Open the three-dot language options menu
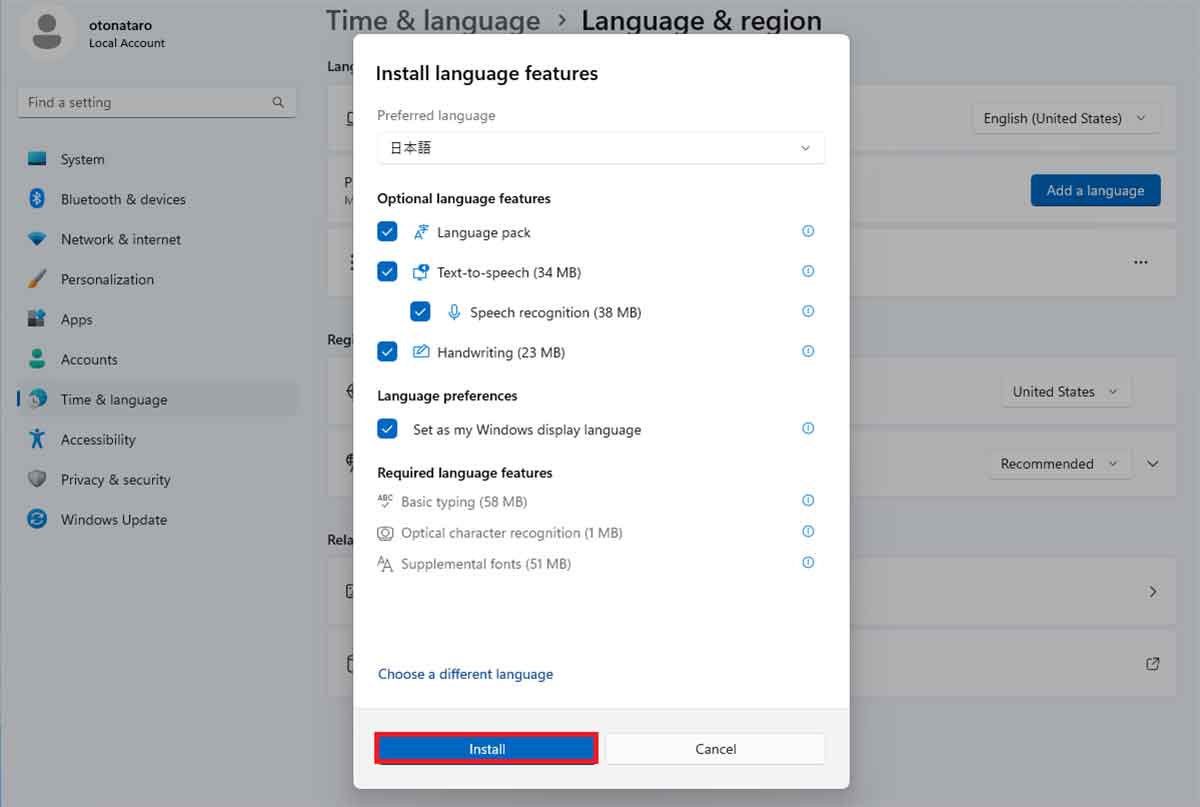 coord(1141,262)
